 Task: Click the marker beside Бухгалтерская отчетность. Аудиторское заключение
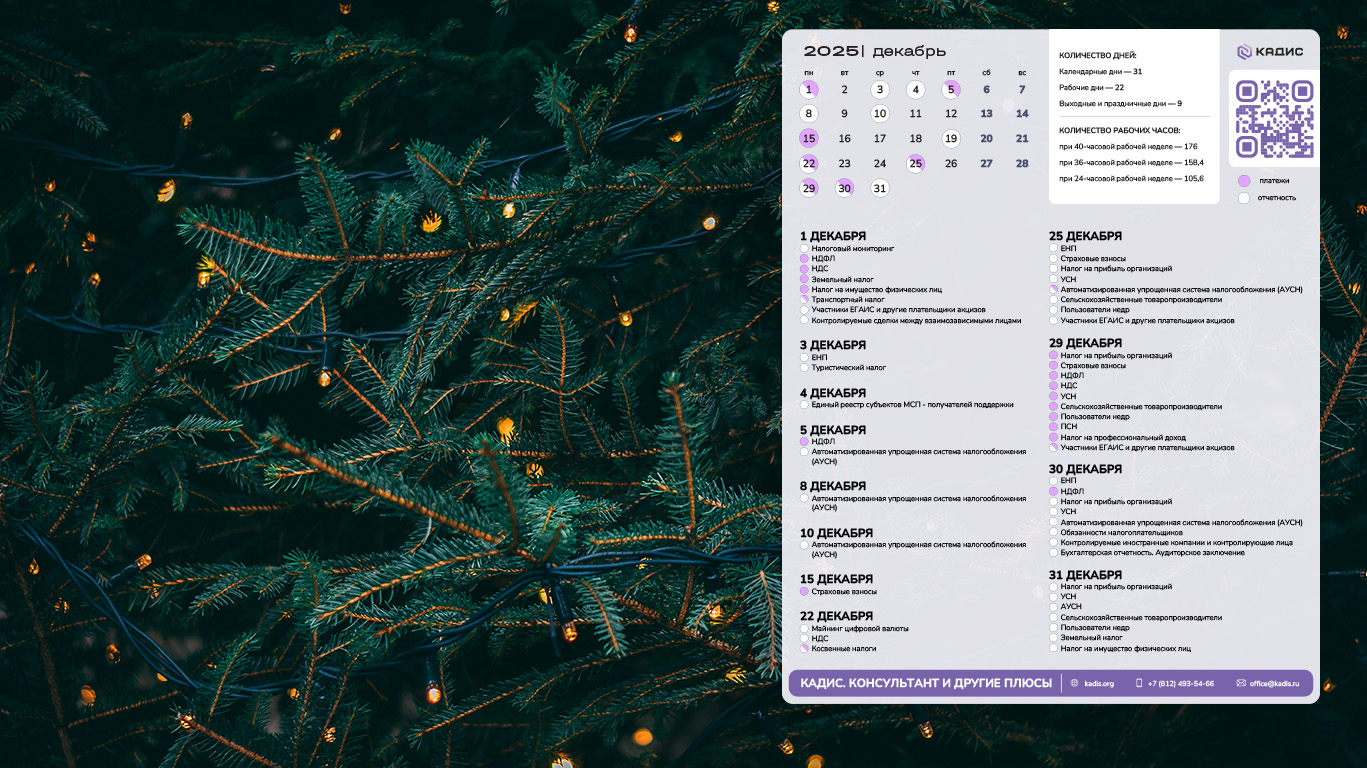tap(1053, 553)
